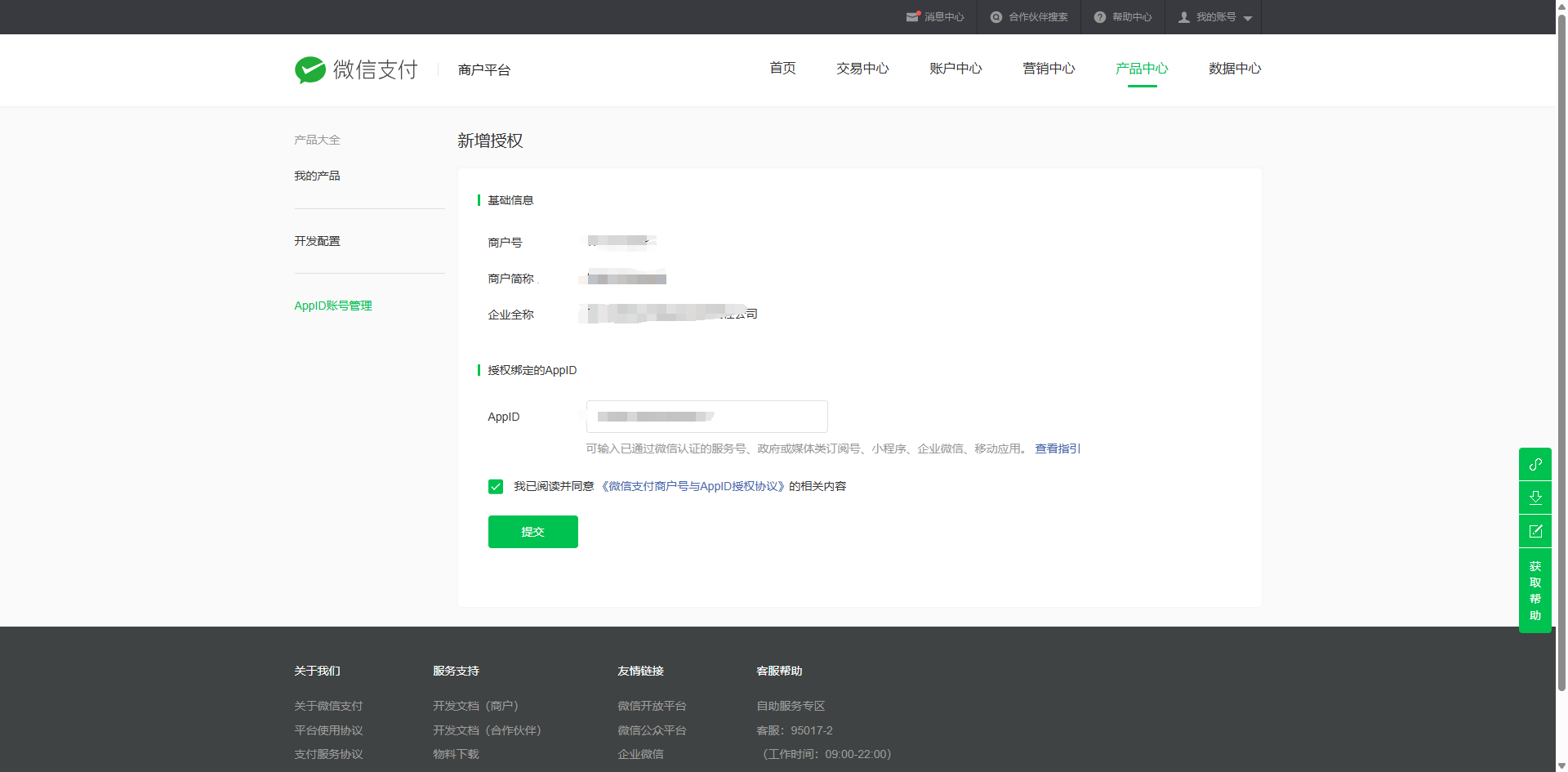Open the 查看指引 guide link
The image size is (1568, 772).
(x=1057, y=448)
